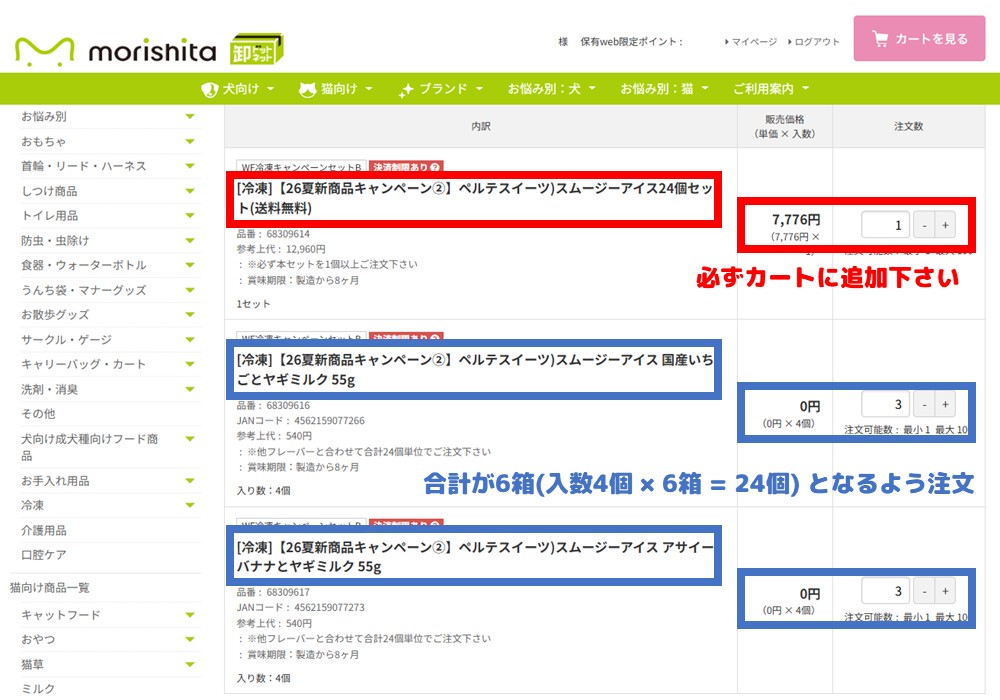Click quantity field for いちご flavor

[885, 404]
